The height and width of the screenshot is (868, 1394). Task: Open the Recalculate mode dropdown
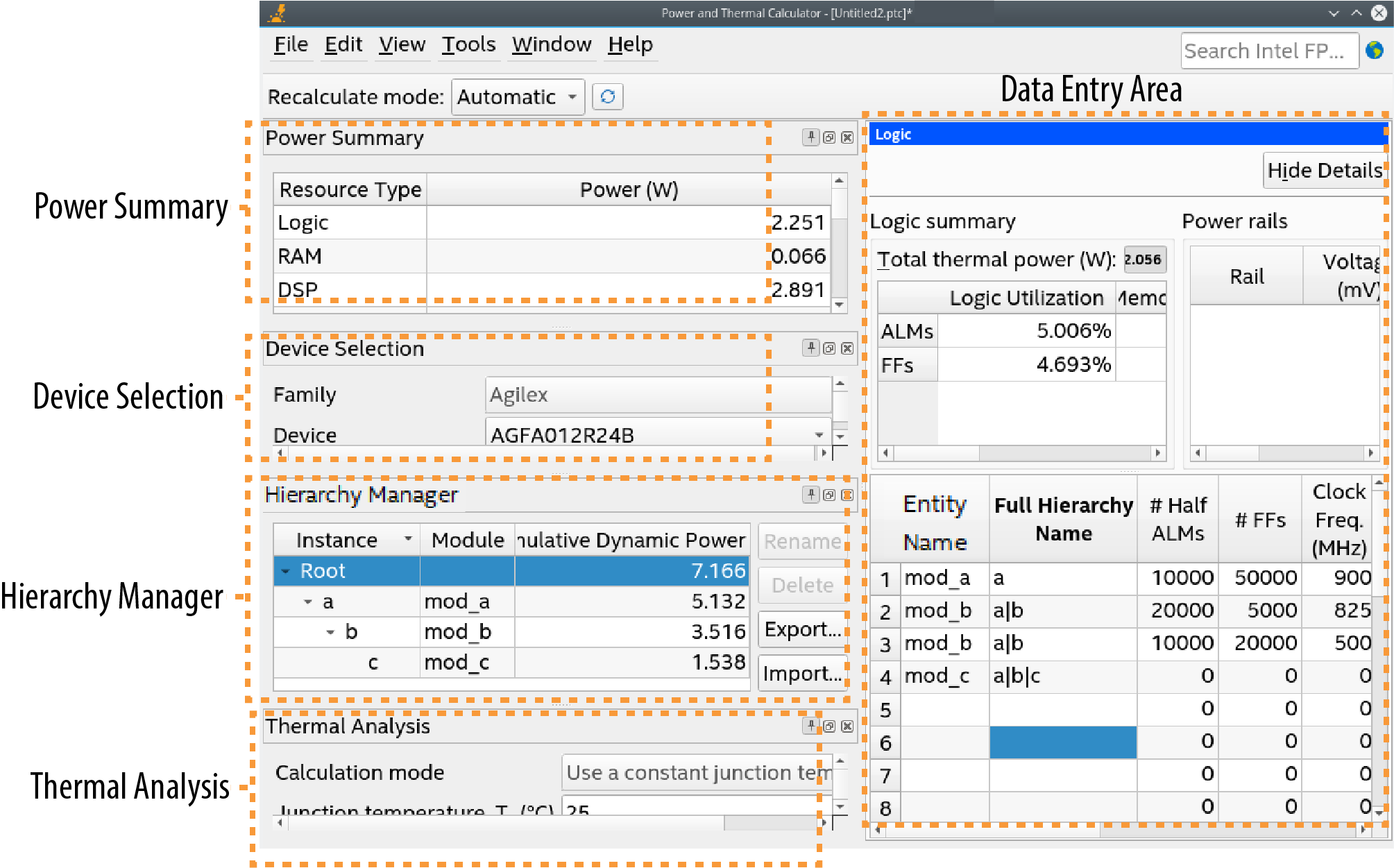[518, 96]
